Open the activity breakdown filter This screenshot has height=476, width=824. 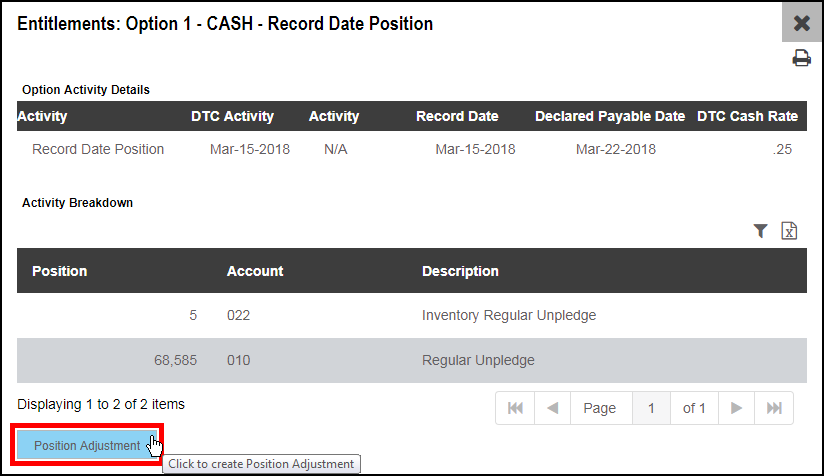760,231
